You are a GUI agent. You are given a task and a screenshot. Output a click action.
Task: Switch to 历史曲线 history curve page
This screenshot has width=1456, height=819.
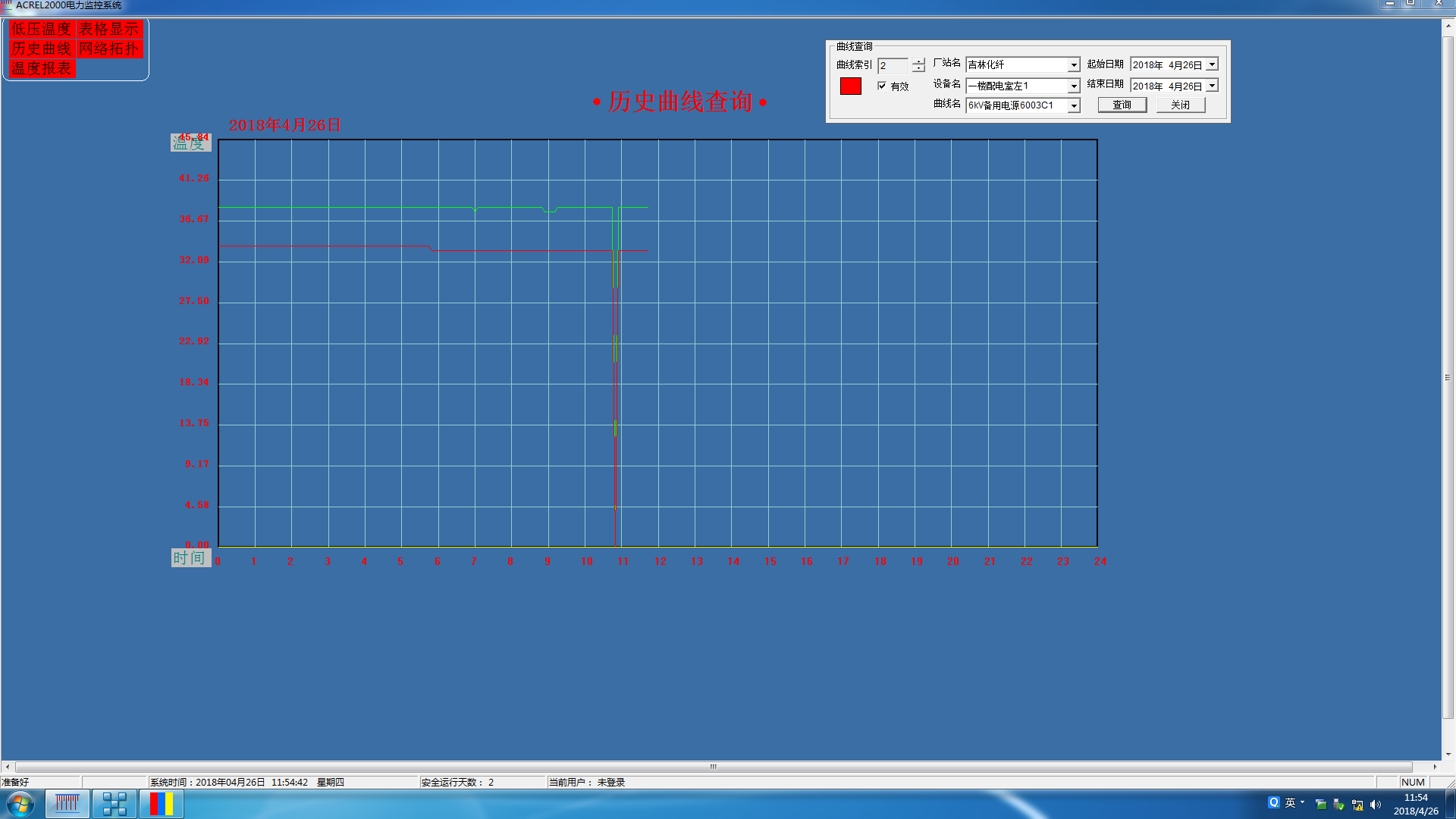pos(42,49)
